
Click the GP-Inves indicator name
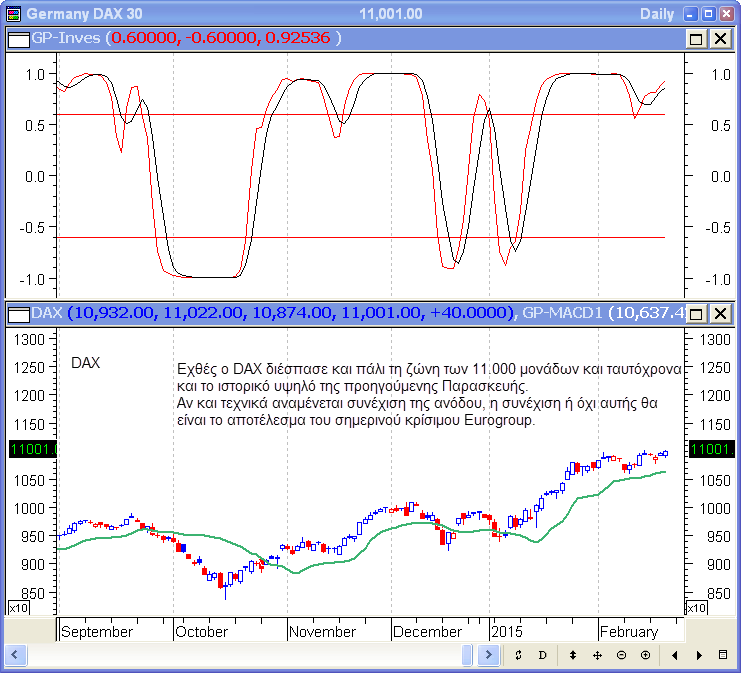point(66,38)
